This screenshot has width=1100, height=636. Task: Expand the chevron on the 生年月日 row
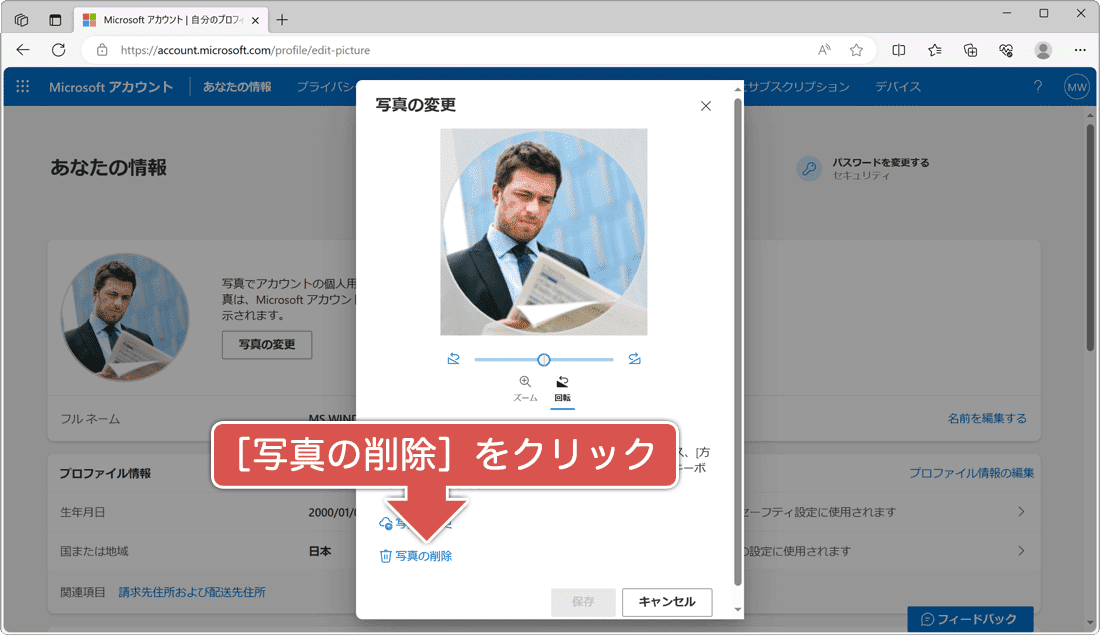[x=1021, y=510]
